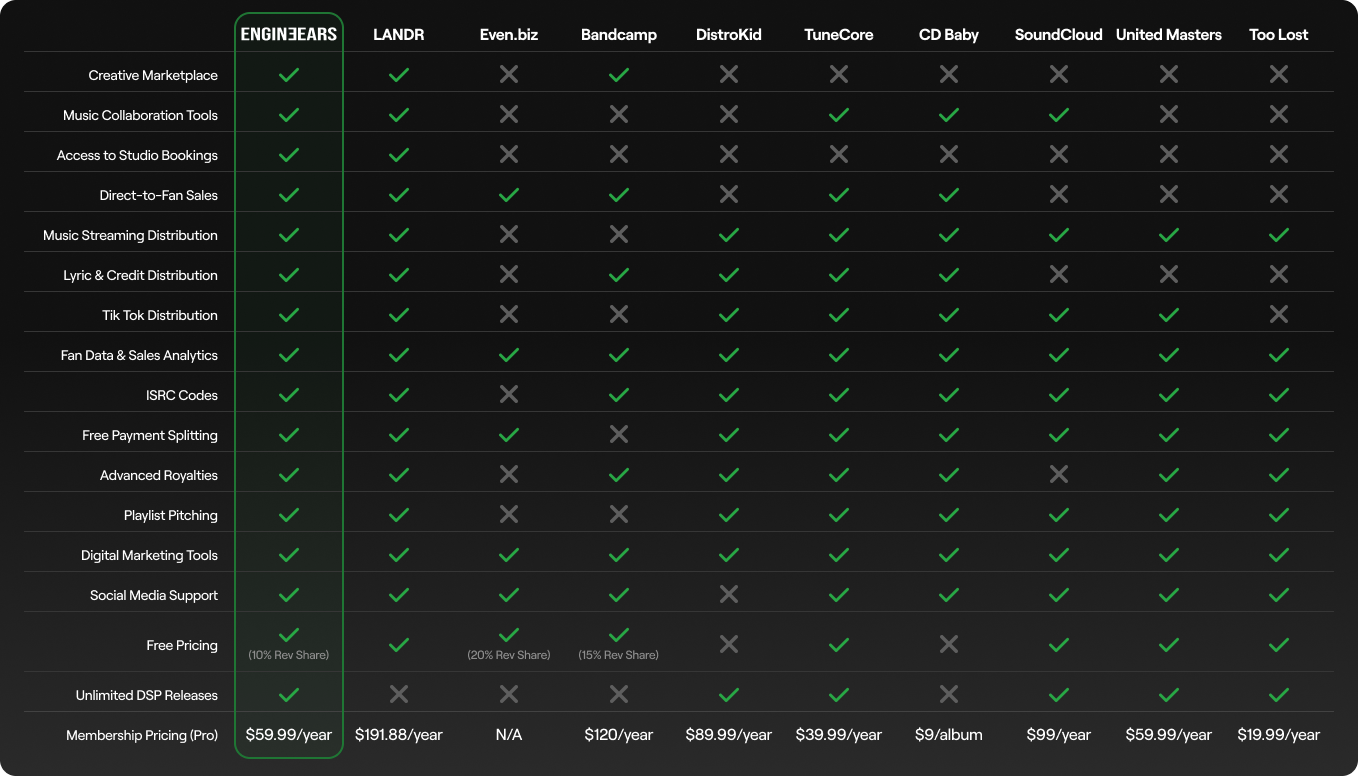Click EngineEars checkmark for Access to Studio Bookings

click(x=289, y=155)
